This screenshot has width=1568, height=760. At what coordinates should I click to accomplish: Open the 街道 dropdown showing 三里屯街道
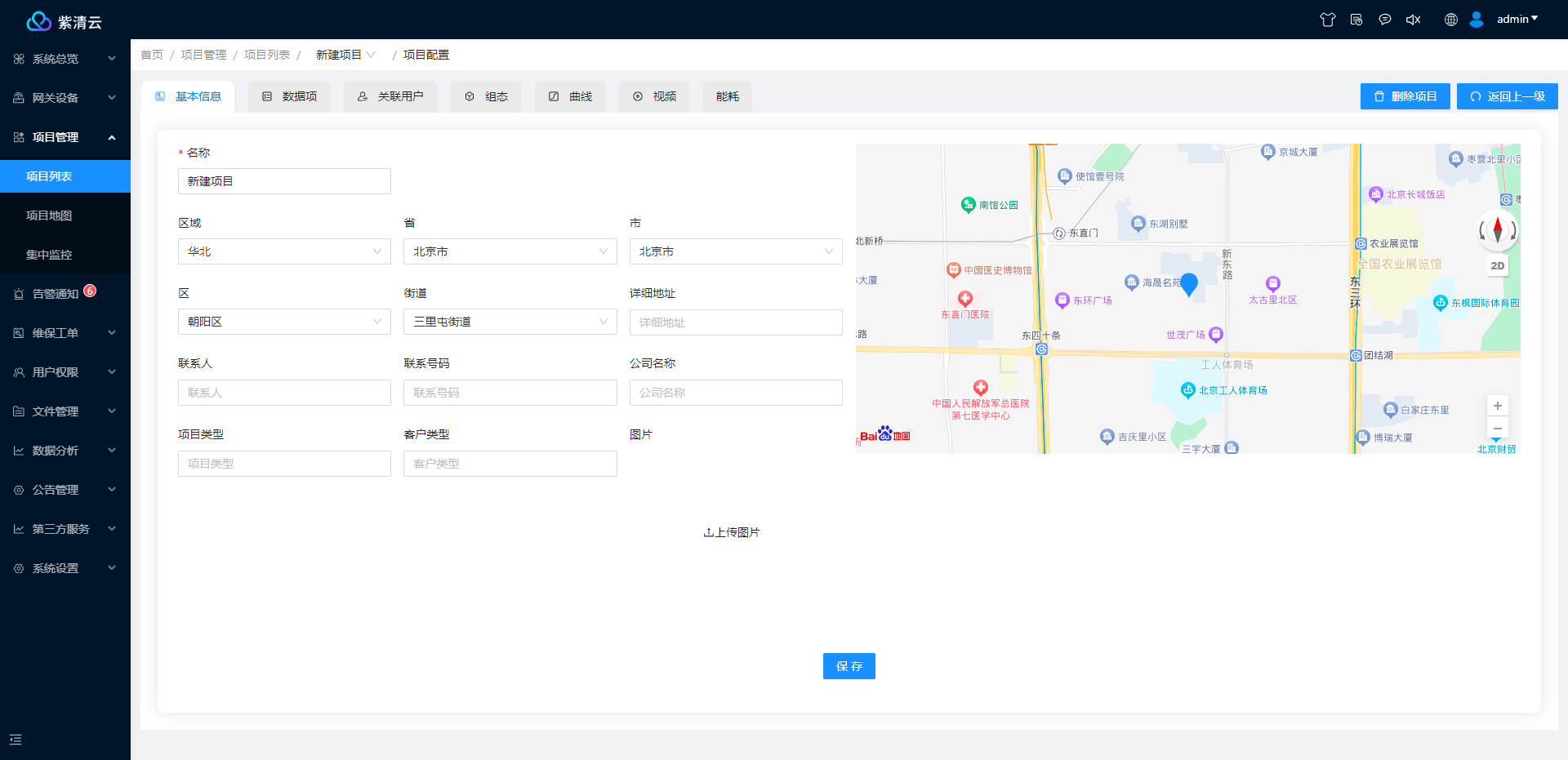click(510, 322)
